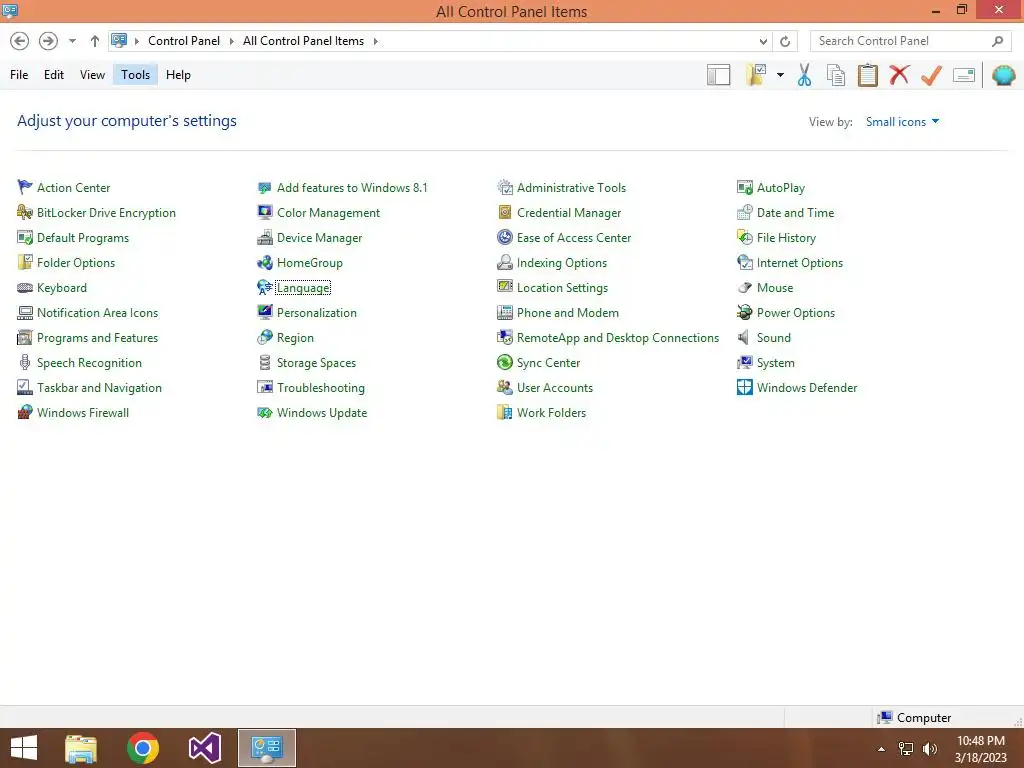Image resolution: width=1024 pixels, height=768 pixels.
Task: Refresh the Control Panel view
Action: click(784, 41)
